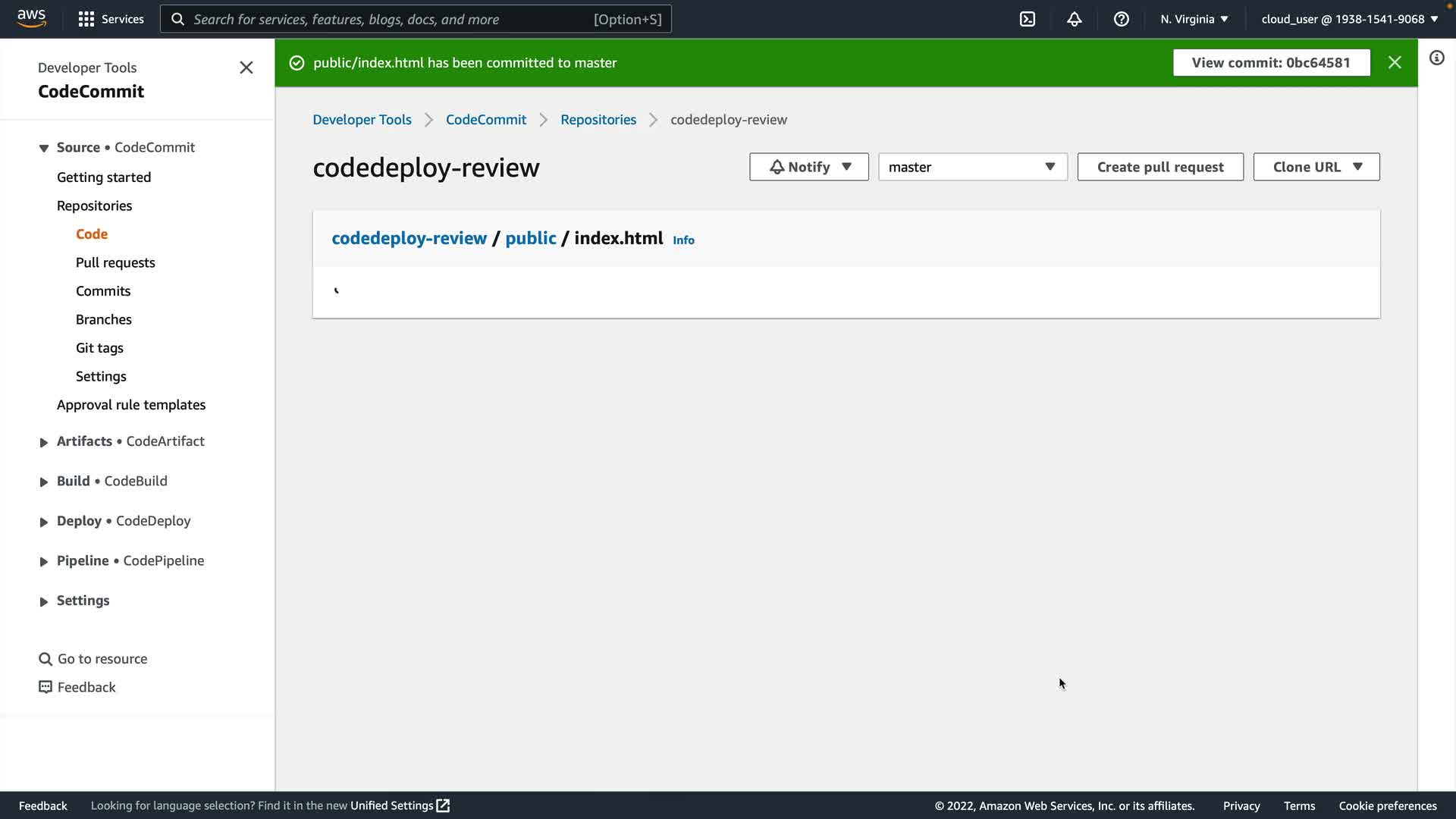Dismiss the green commit success banner
Image resolution: width=1456 pixels, height=819 pixels.
[x=1395, y=63]
